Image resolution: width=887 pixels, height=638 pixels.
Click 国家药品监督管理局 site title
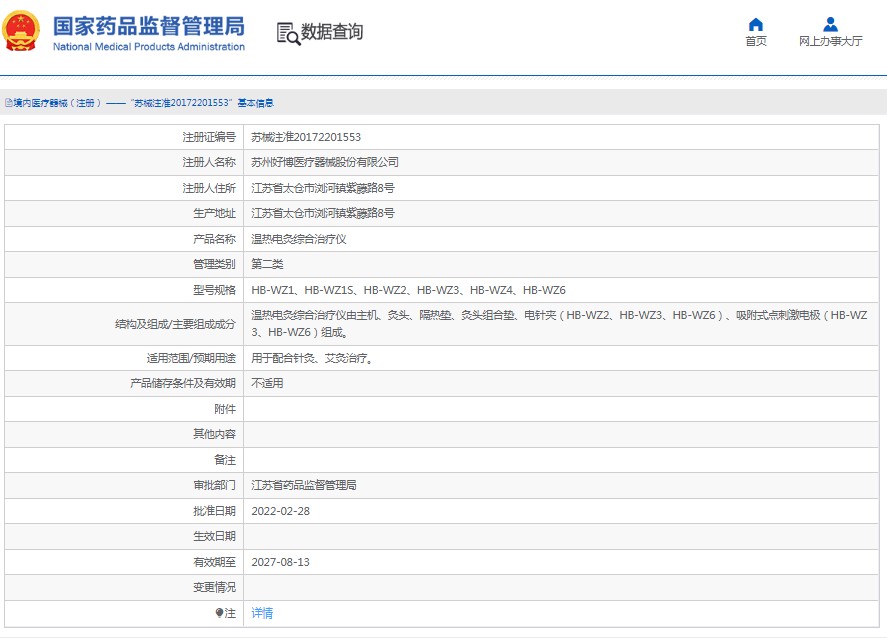coord(149,27)
